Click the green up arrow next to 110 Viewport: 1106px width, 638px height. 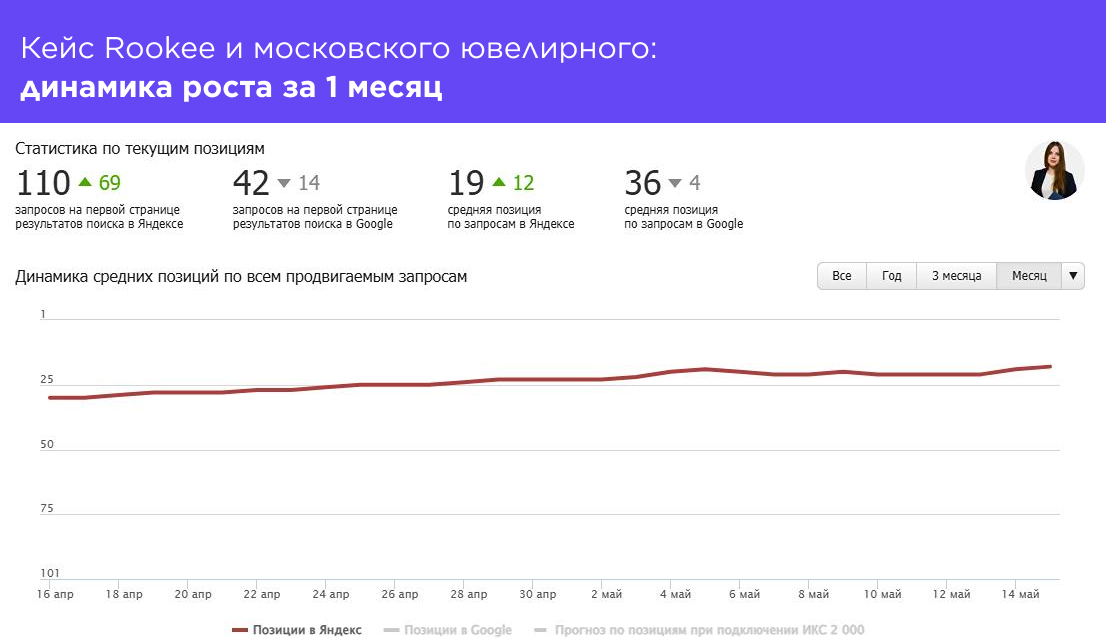(x=83, y=182)
